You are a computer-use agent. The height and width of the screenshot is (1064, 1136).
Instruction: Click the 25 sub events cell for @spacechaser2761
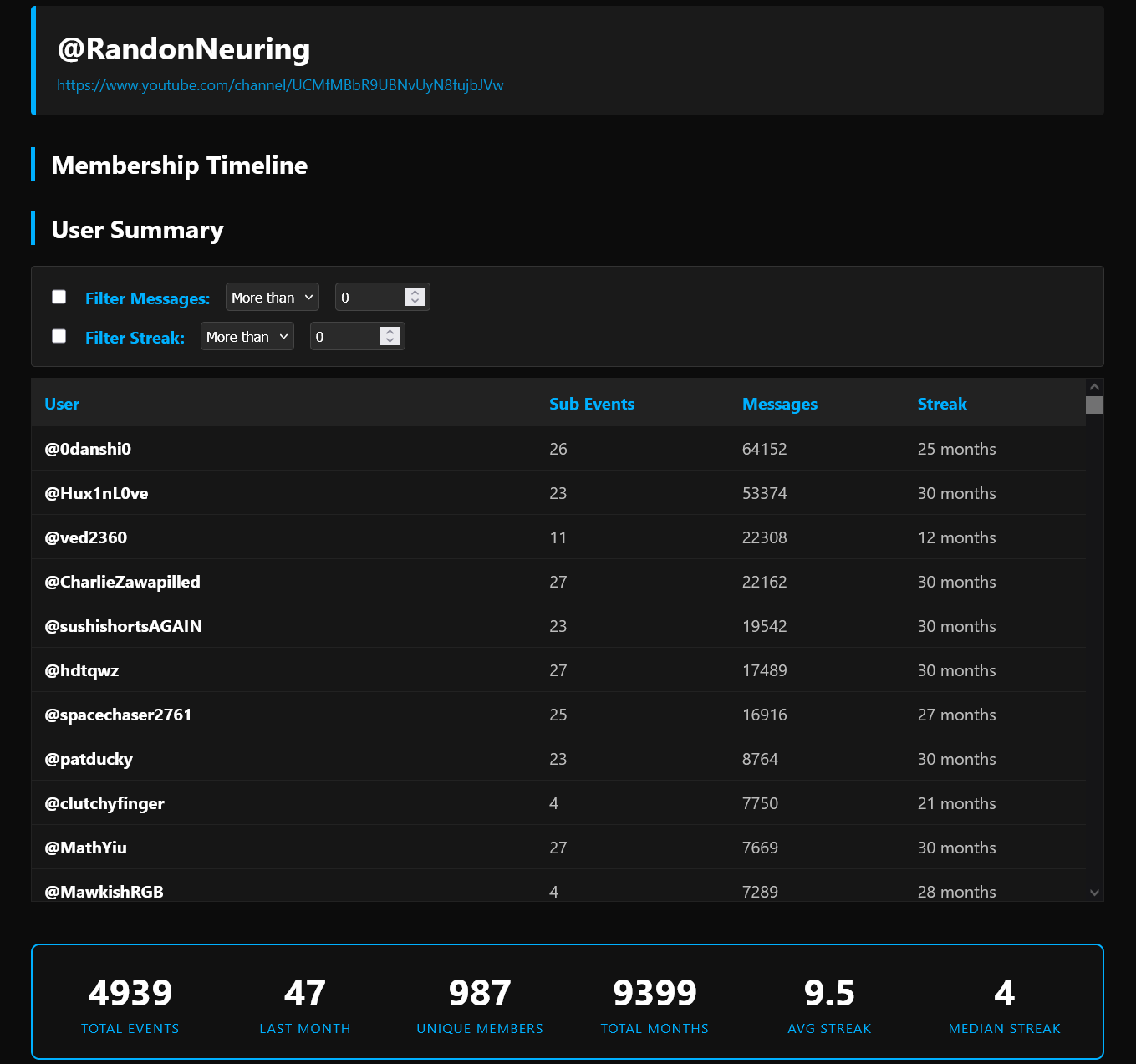point(558,715)
